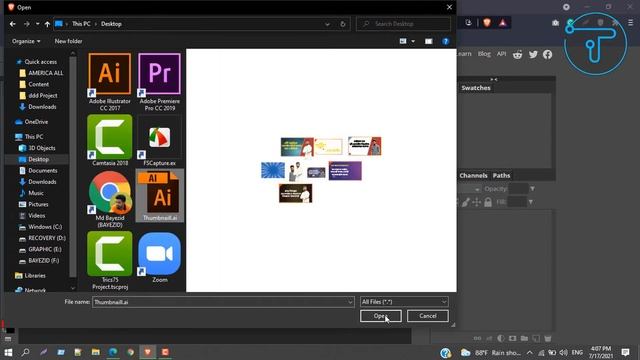This screenshot has height=360, width=640.
Task: Select Md Bayezid Chrome profile shortcut
Action: click(x=109, y=199)
